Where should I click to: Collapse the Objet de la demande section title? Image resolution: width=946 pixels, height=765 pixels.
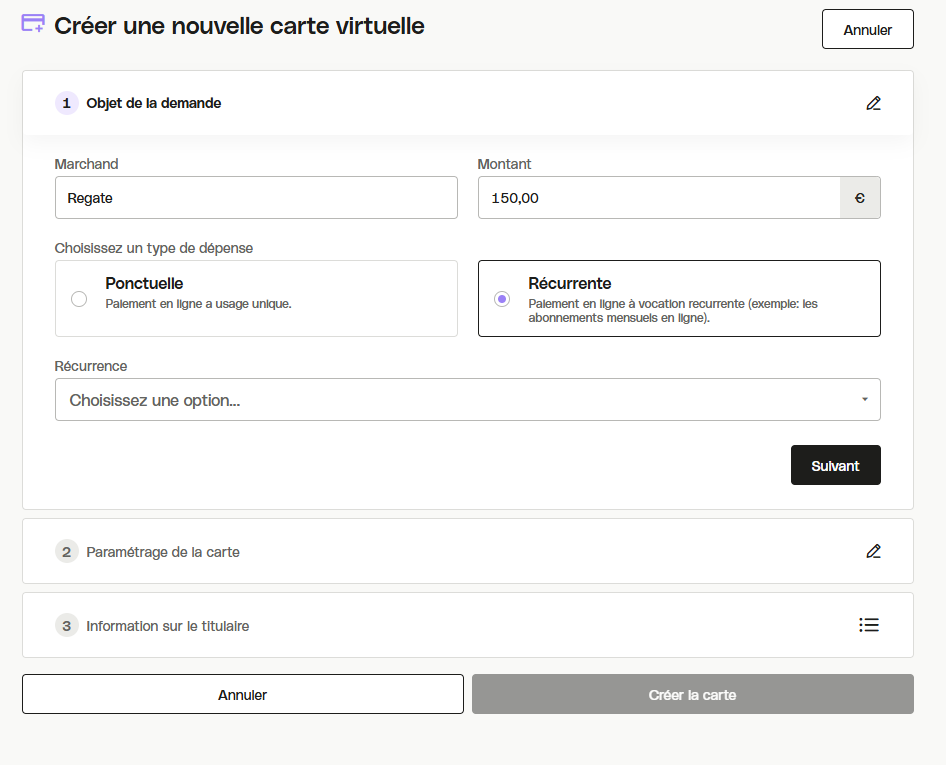[154, 103]
